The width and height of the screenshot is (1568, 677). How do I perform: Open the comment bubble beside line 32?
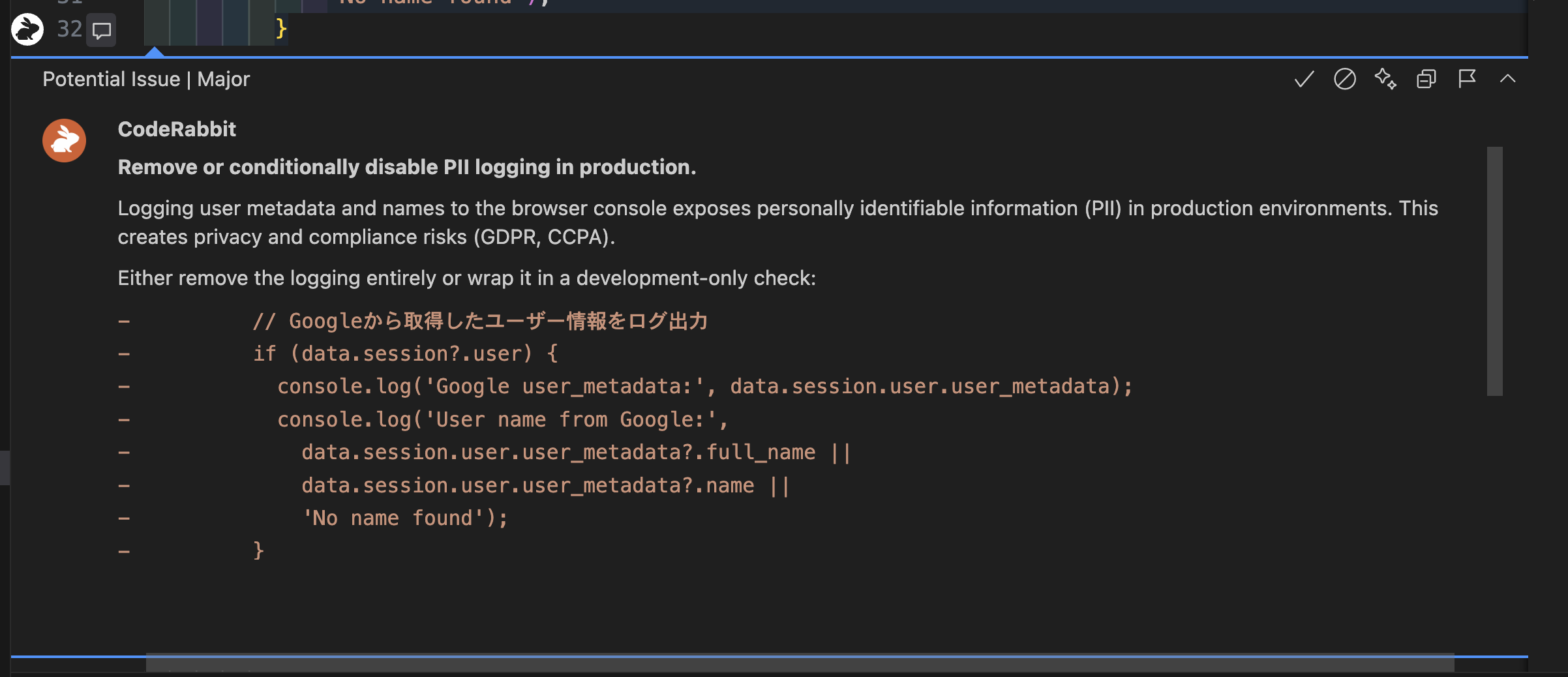click(x=101, y=30)
